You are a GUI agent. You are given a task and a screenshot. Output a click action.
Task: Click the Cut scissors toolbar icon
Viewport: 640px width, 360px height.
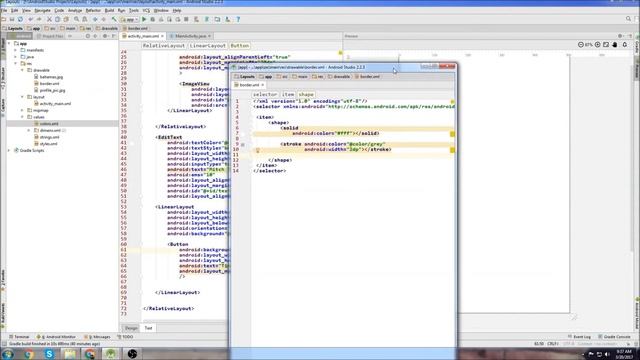pyautogui.click(x=49, y=19)
